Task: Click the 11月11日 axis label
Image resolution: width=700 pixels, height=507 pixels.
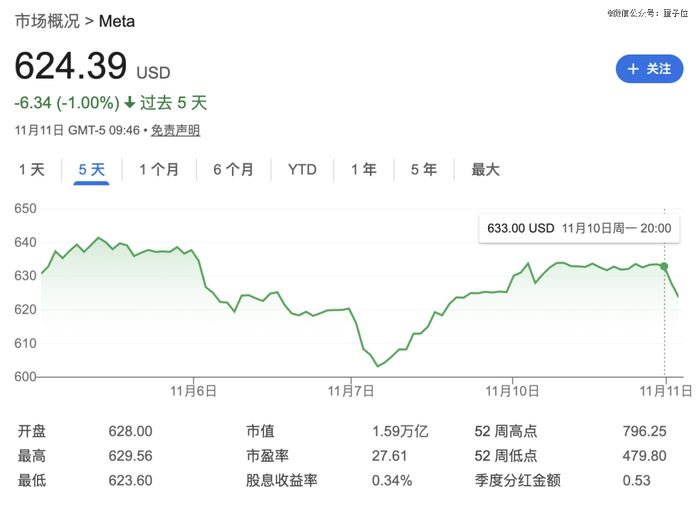Action: [666, 391]
